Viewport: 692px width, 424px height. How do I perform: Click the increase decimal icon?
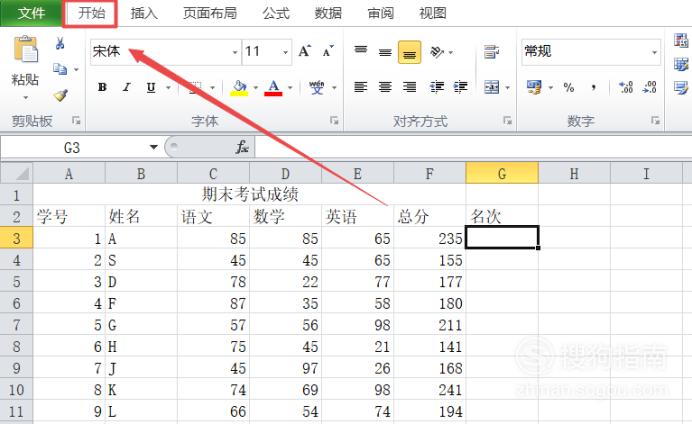pyautogui.click(x=626, y=87)
